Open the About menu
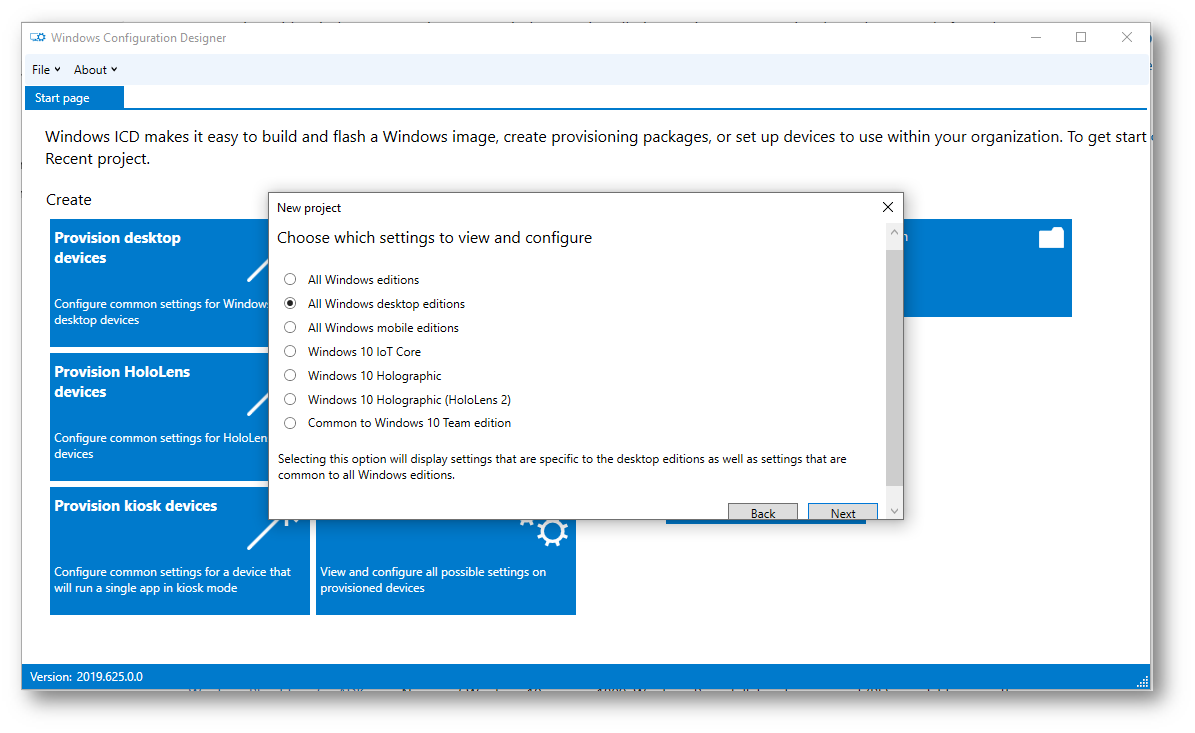 tap(95, 69)
